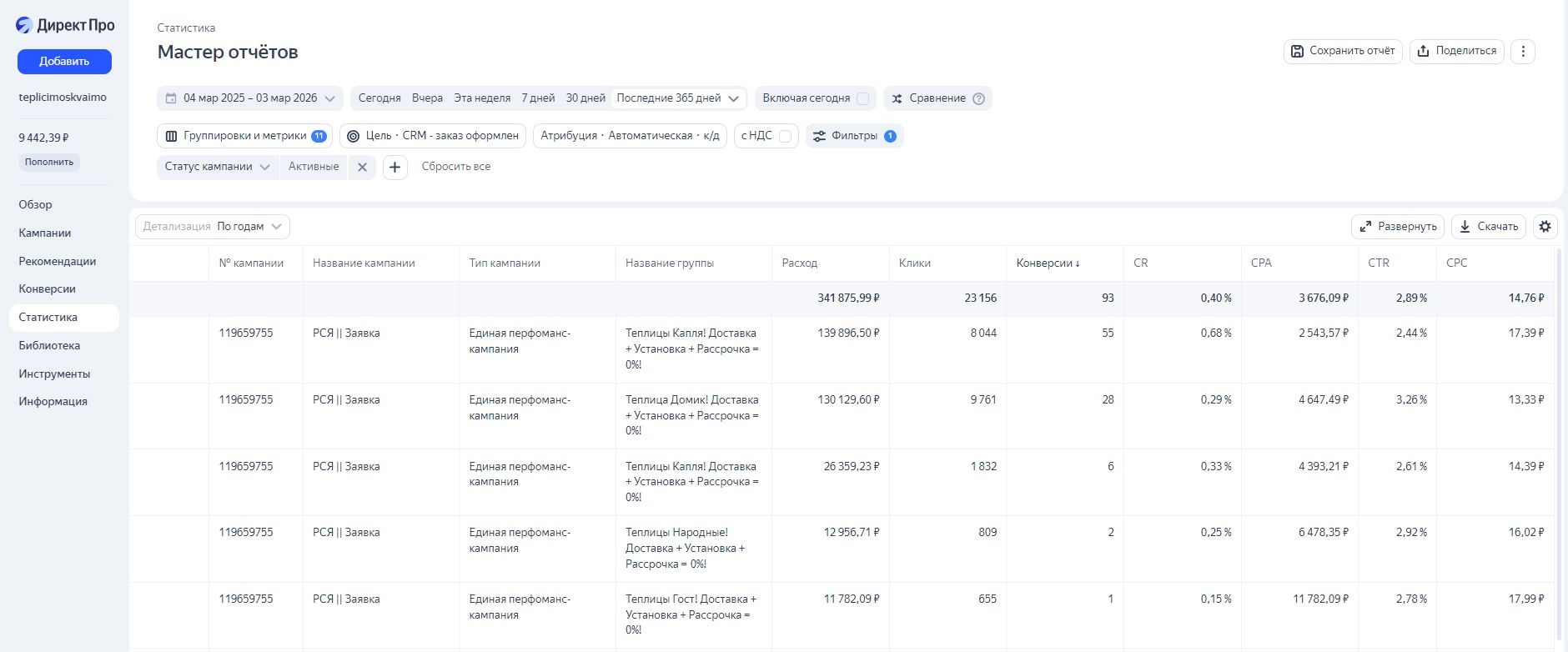Open the date range 04 мар 2025 dropdown
This screenshot has width=1568, height=652.
250,98
